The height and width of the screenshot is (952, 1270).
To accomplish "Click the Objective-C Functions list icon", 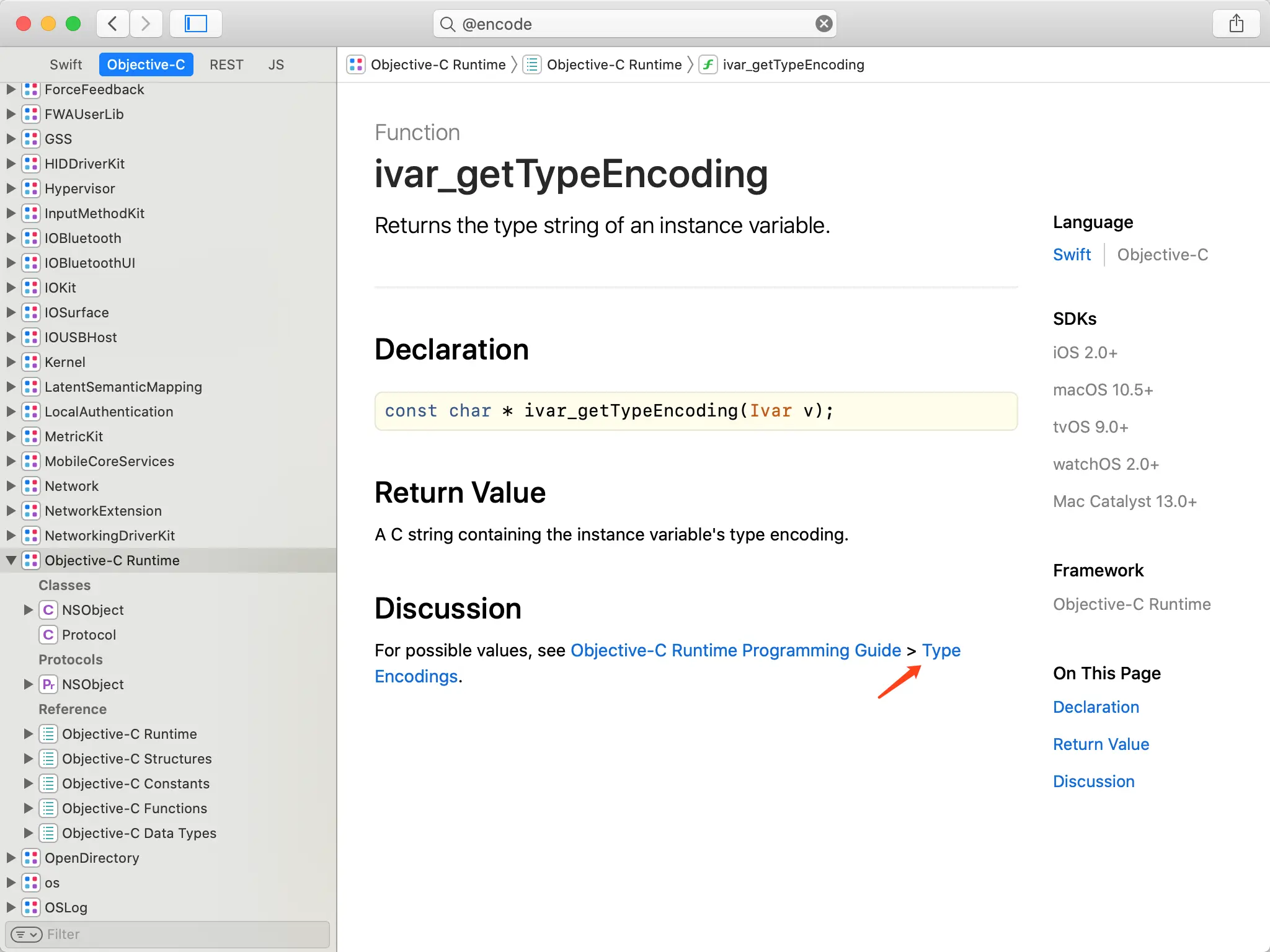I will [x=48, y=808].
